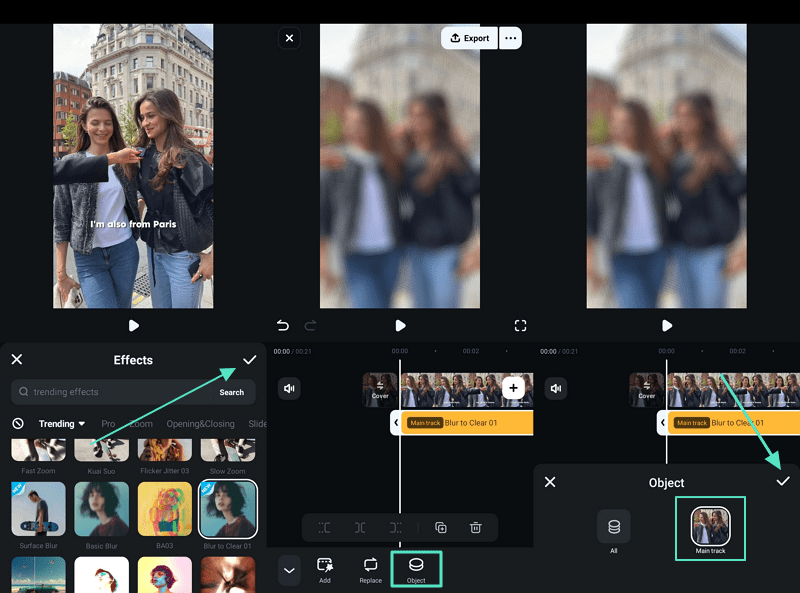Duplicate the effect using the copy icon
Viewport: 800px width, 593px height.
(x=441, y=527)
